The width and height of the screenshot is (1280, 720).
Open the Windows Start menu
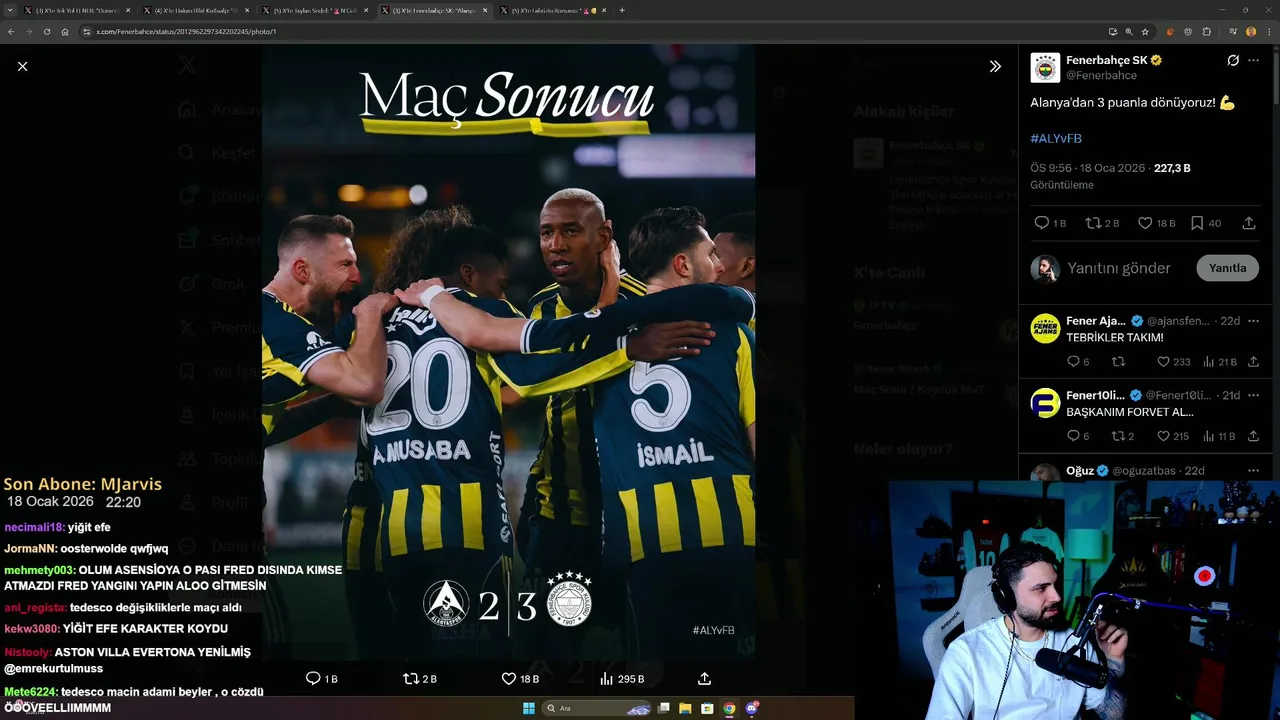coord(528,708)
